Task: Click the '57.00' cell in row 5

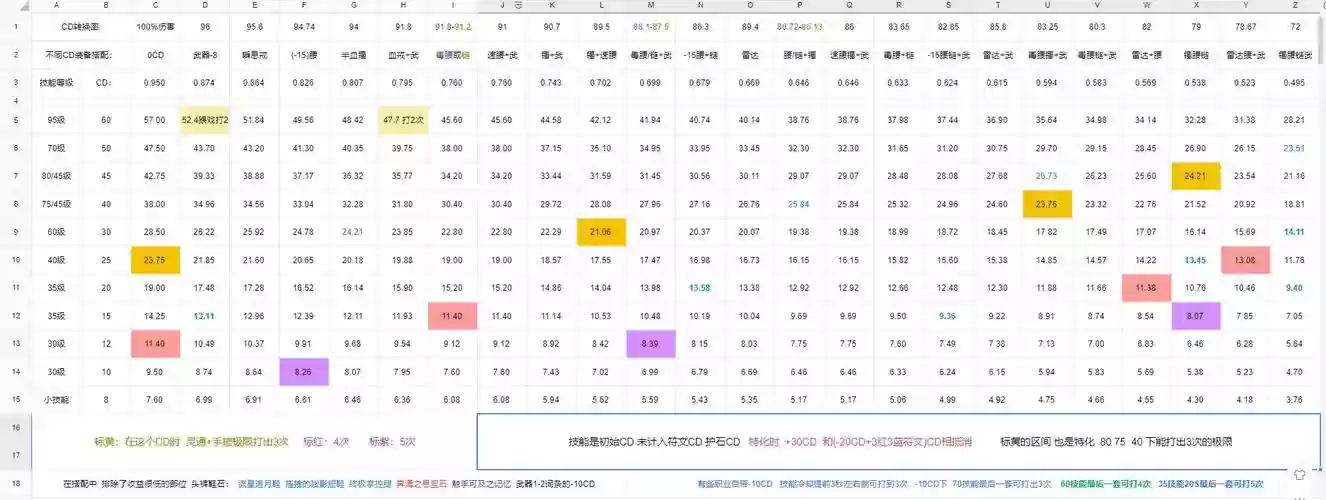Action: click(x=155, y=120)
